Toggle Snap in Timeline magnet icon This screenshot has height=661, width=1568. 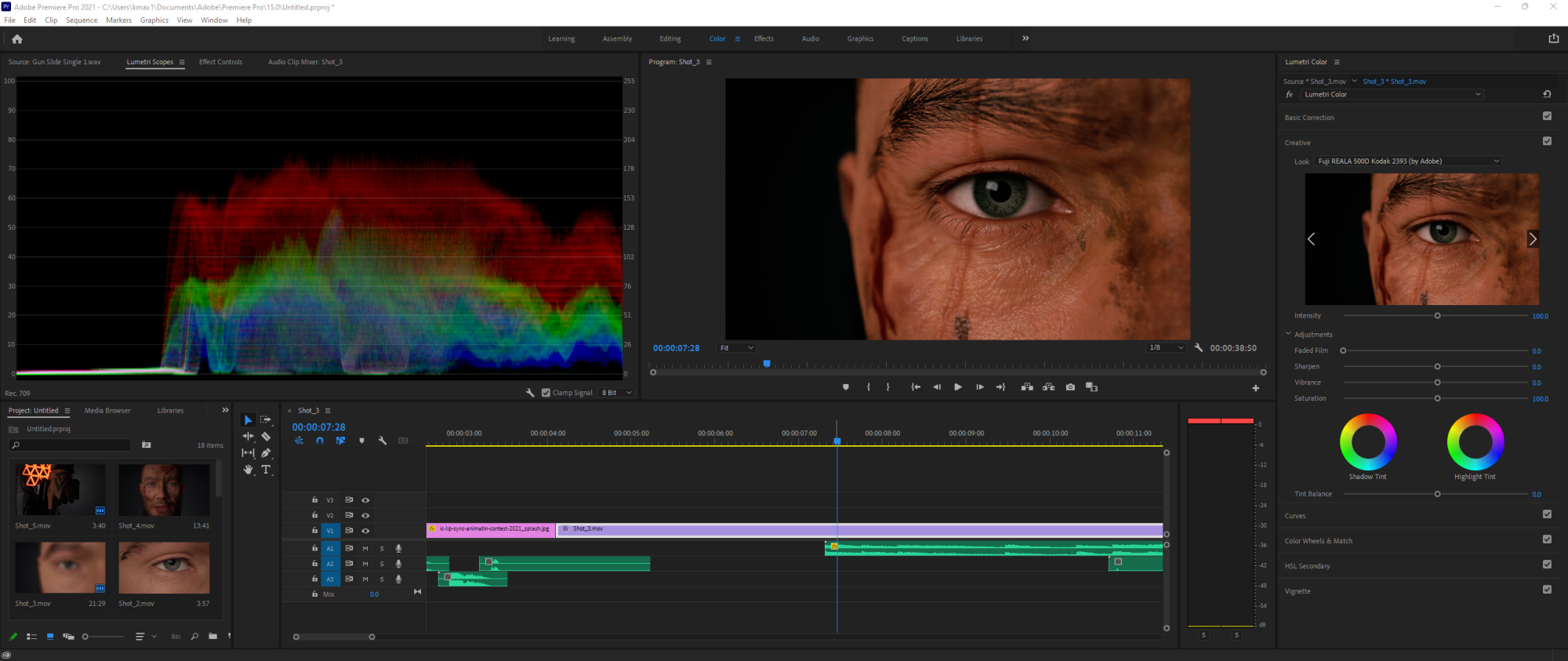pyautogui.click(x=320, y=441)
